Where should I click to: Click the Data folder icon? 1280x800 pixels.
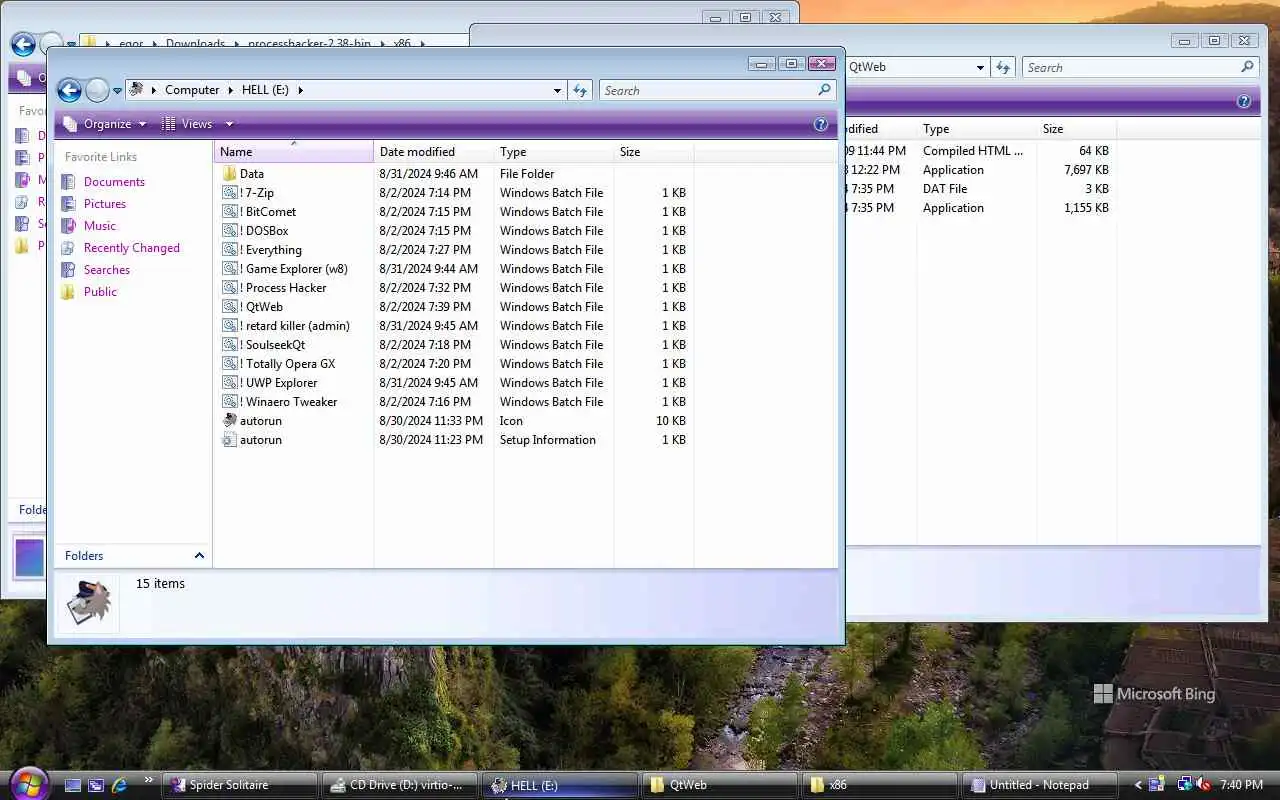(x=230, y=174)
